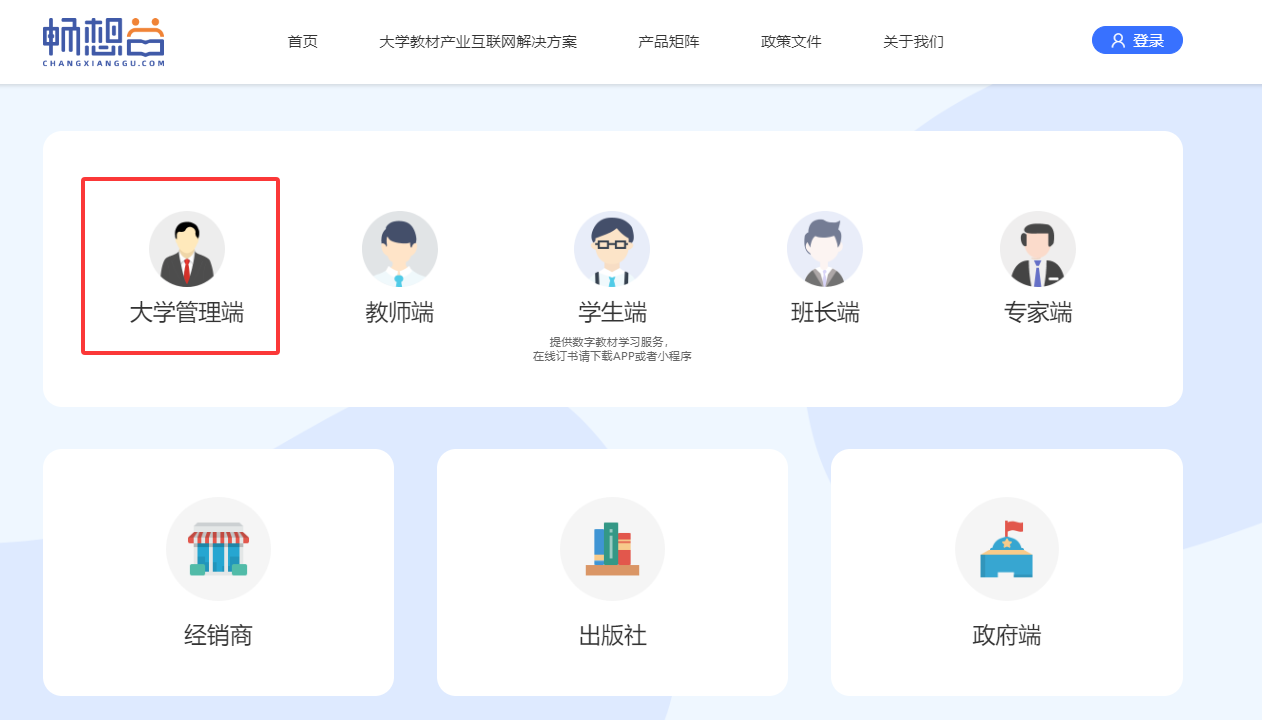Click the 大学管理端 text label

186,313
